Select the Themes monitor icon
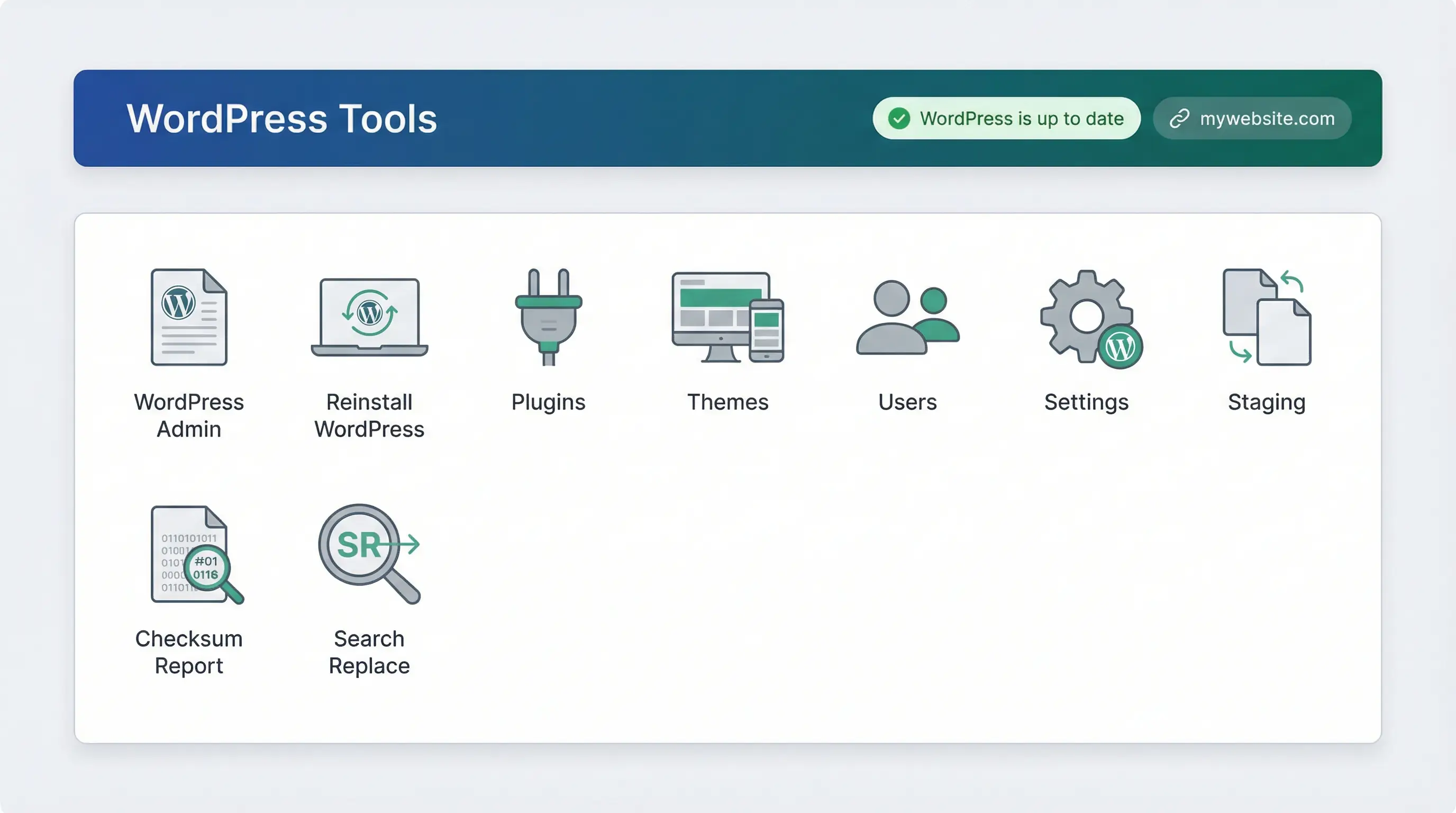Image resolution: width=1456 pixels, height=813 pixels. click(x=727, y=317)
